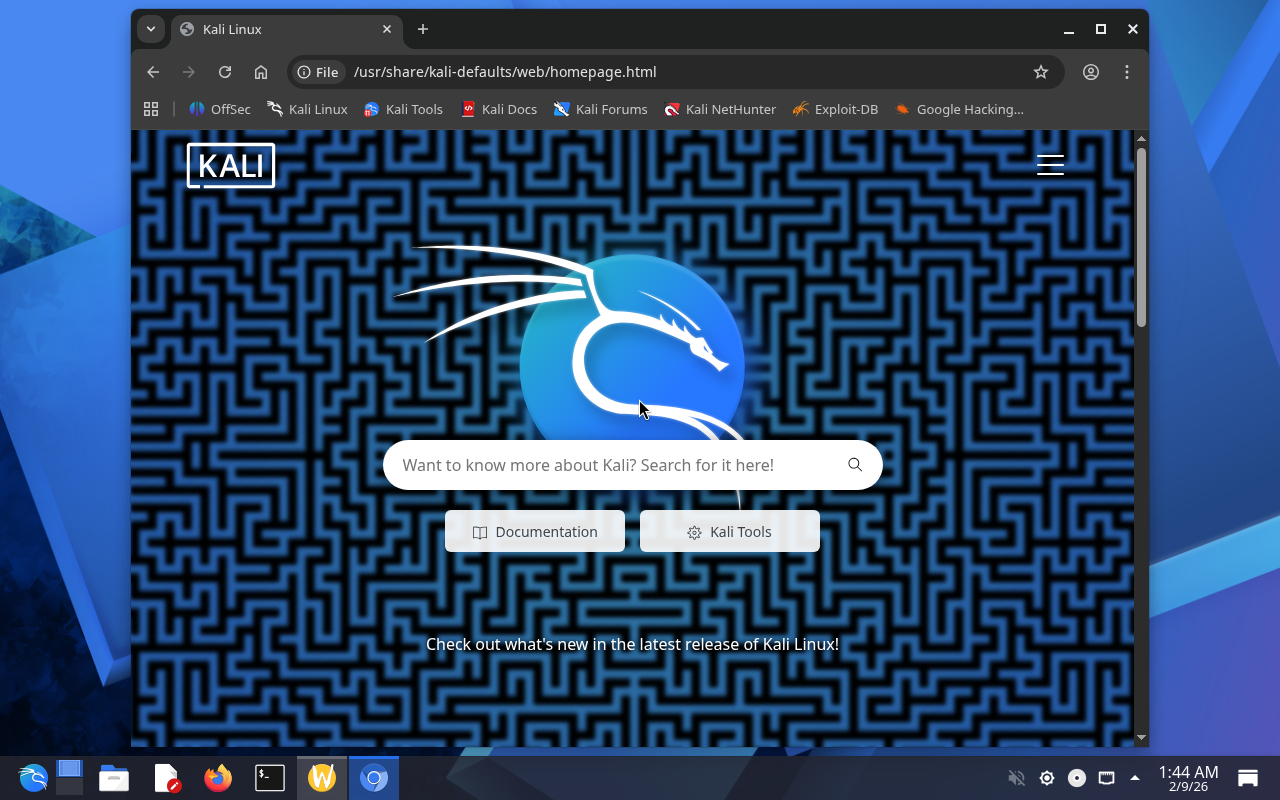Bookmark this page with the star icon

coord(1041,72)
